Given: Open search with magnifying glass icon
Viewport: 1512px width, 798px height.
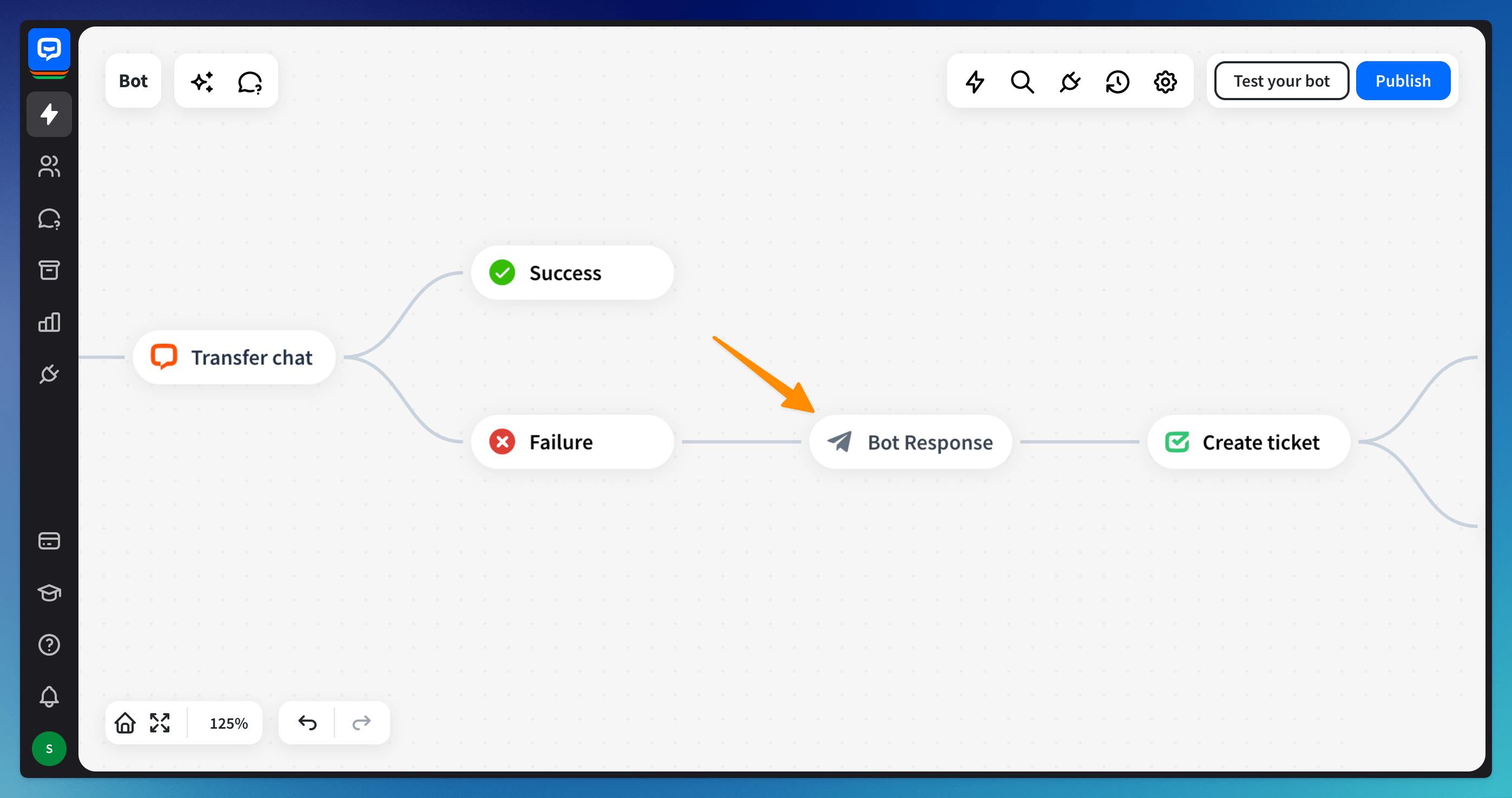Looking at the screenshot, I should [x=1022, y=82].
